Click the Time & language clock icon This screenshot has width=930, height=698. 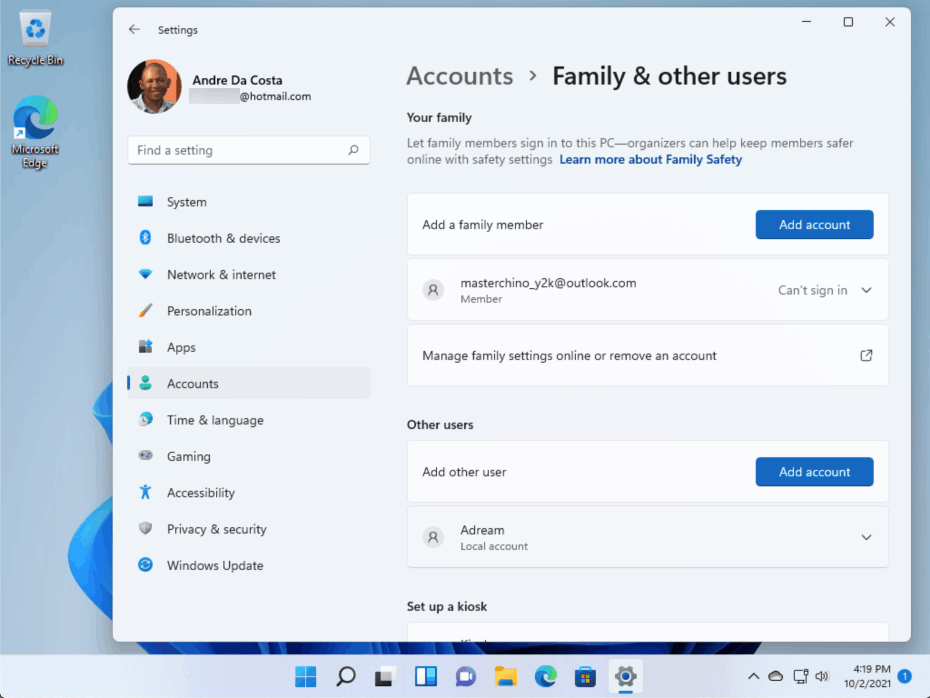coord(145,420)
